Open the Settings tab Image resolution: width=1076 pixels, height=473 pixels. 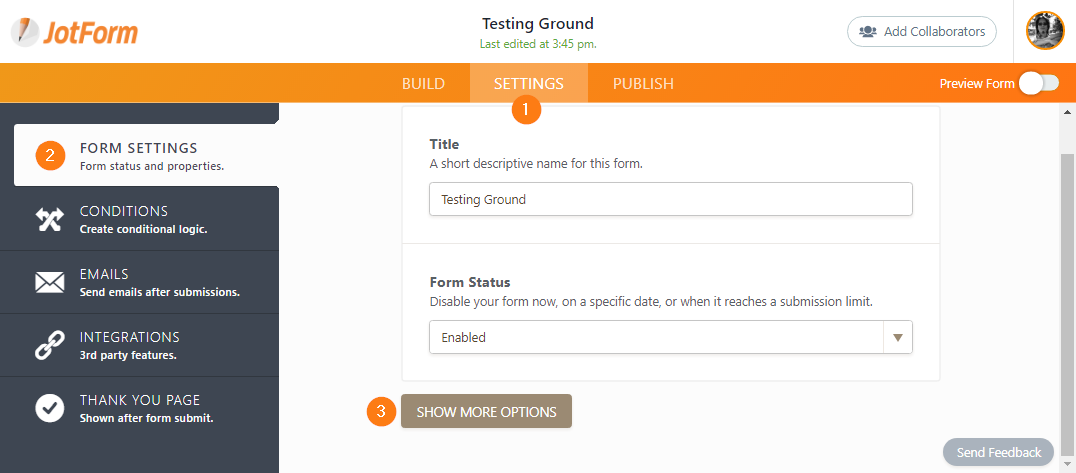pos(528,84)
